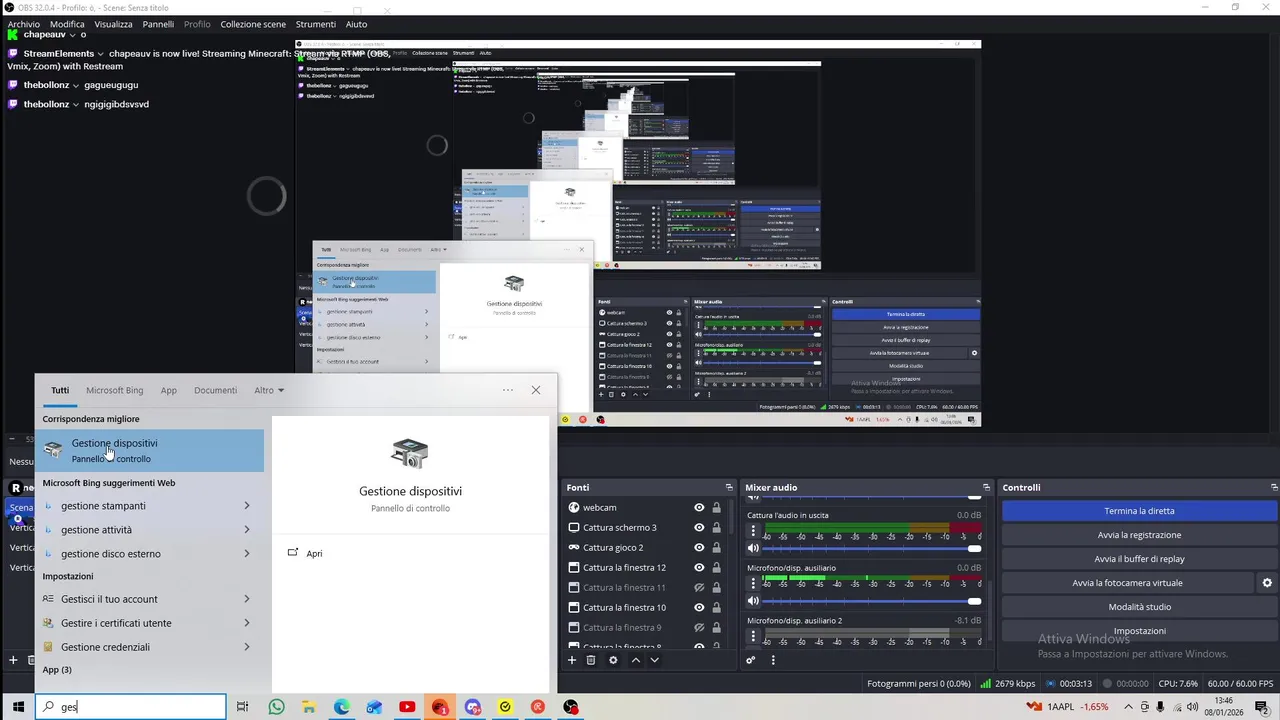Show the Cattura la finestra 9 source
1280x720 pixels.
pos(699,627)
